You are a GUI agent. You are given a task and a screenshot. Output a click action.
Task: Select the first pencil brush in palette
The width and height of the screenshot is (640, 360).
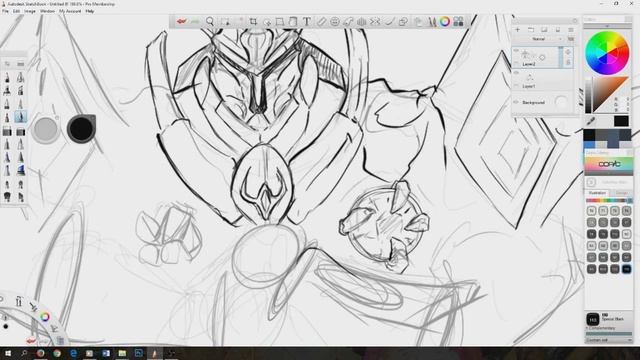[x=7, y=78]
